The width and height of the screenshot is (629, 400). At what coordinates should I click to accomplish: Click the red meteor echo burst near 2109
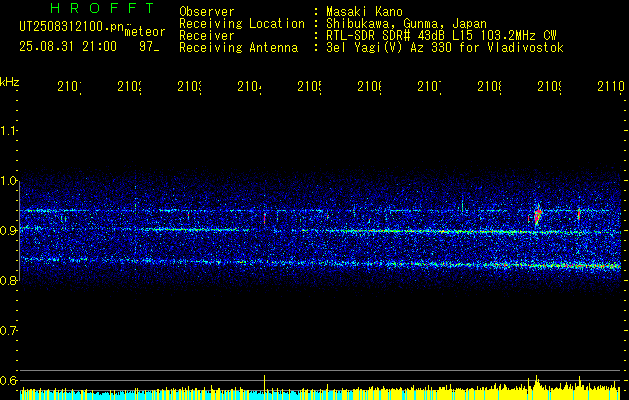pyautogui.click(x=538, y=216)
